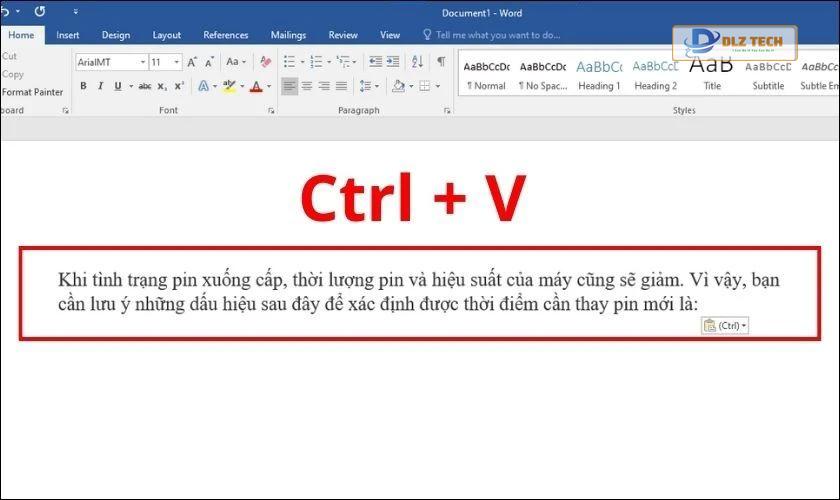840x500 pixels.
Task: Click the Align Right icon
Action: click(x=324, y=86)
